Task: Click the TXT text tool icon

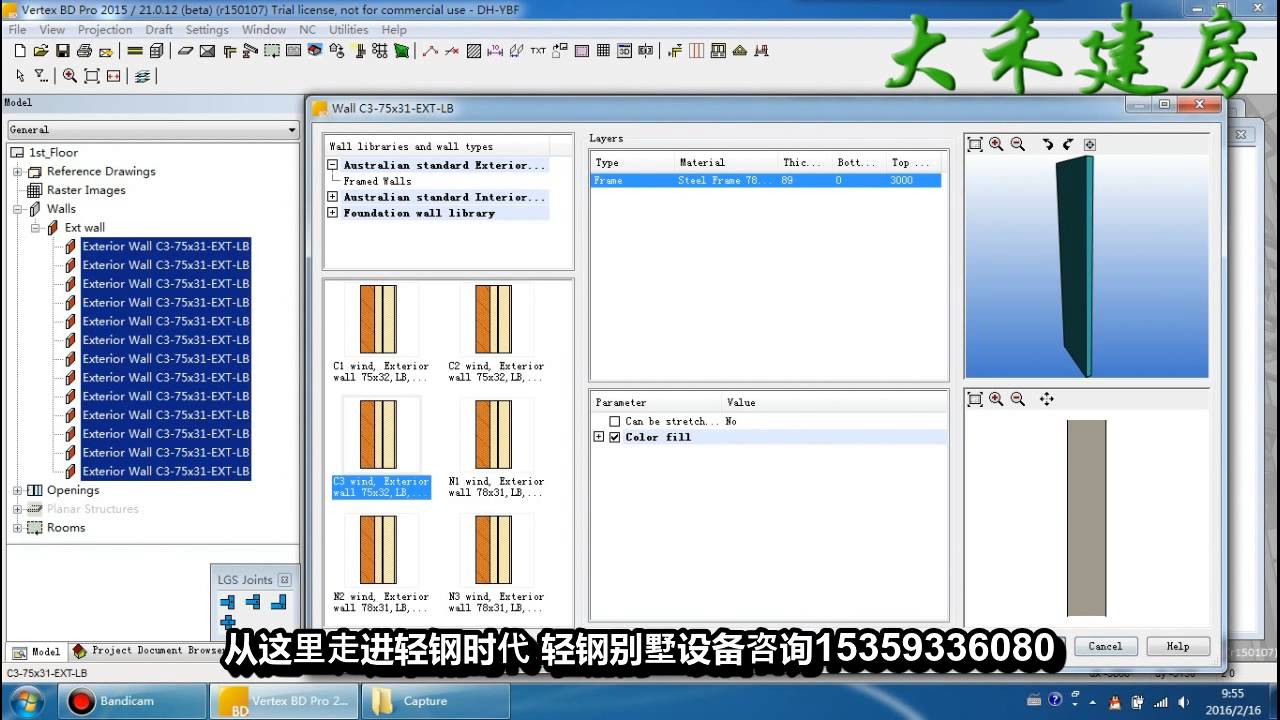Action: coord(538,51)
